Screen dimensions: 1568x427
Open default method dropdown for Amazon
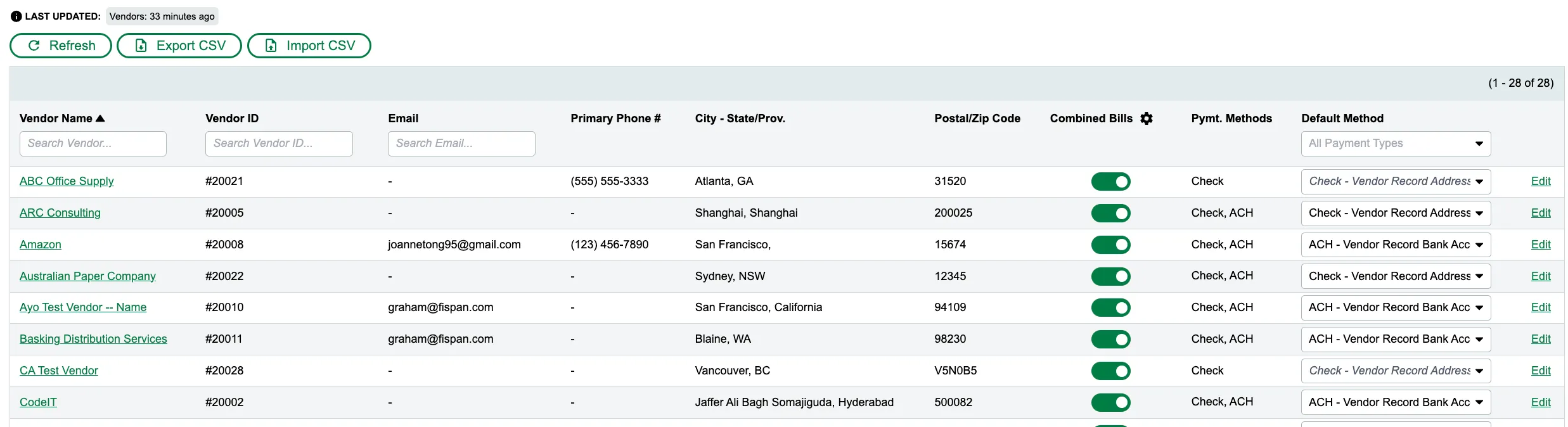coord(1396,245)
